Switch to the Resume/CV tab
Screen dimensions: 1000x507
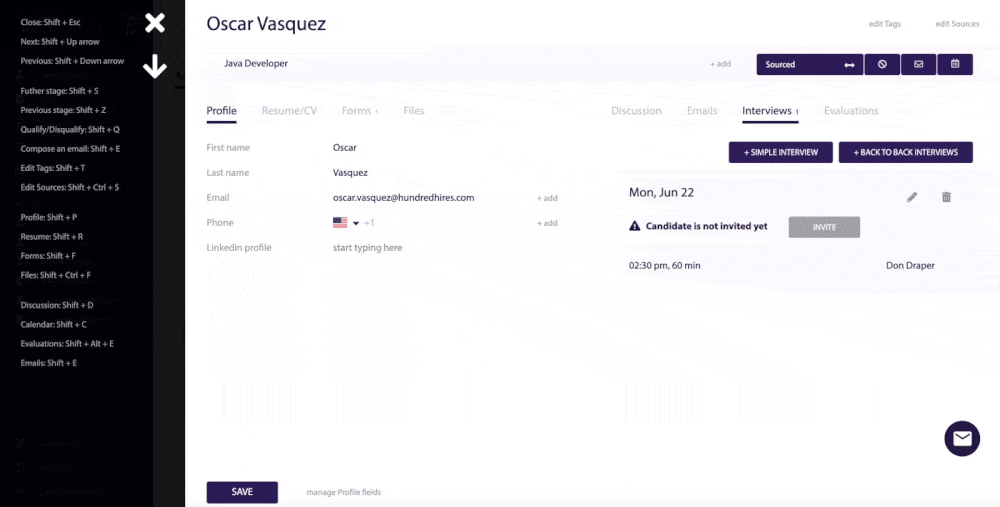pyautogui.click(x=289, y=111)
